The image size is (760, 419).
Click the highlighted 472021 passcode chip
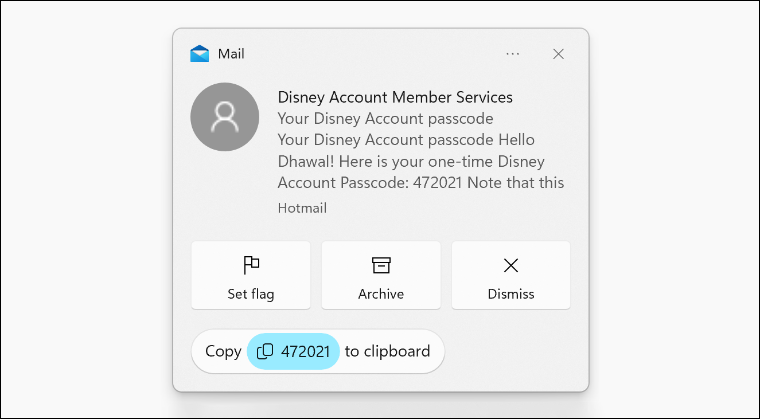click(x=293, y=352)
